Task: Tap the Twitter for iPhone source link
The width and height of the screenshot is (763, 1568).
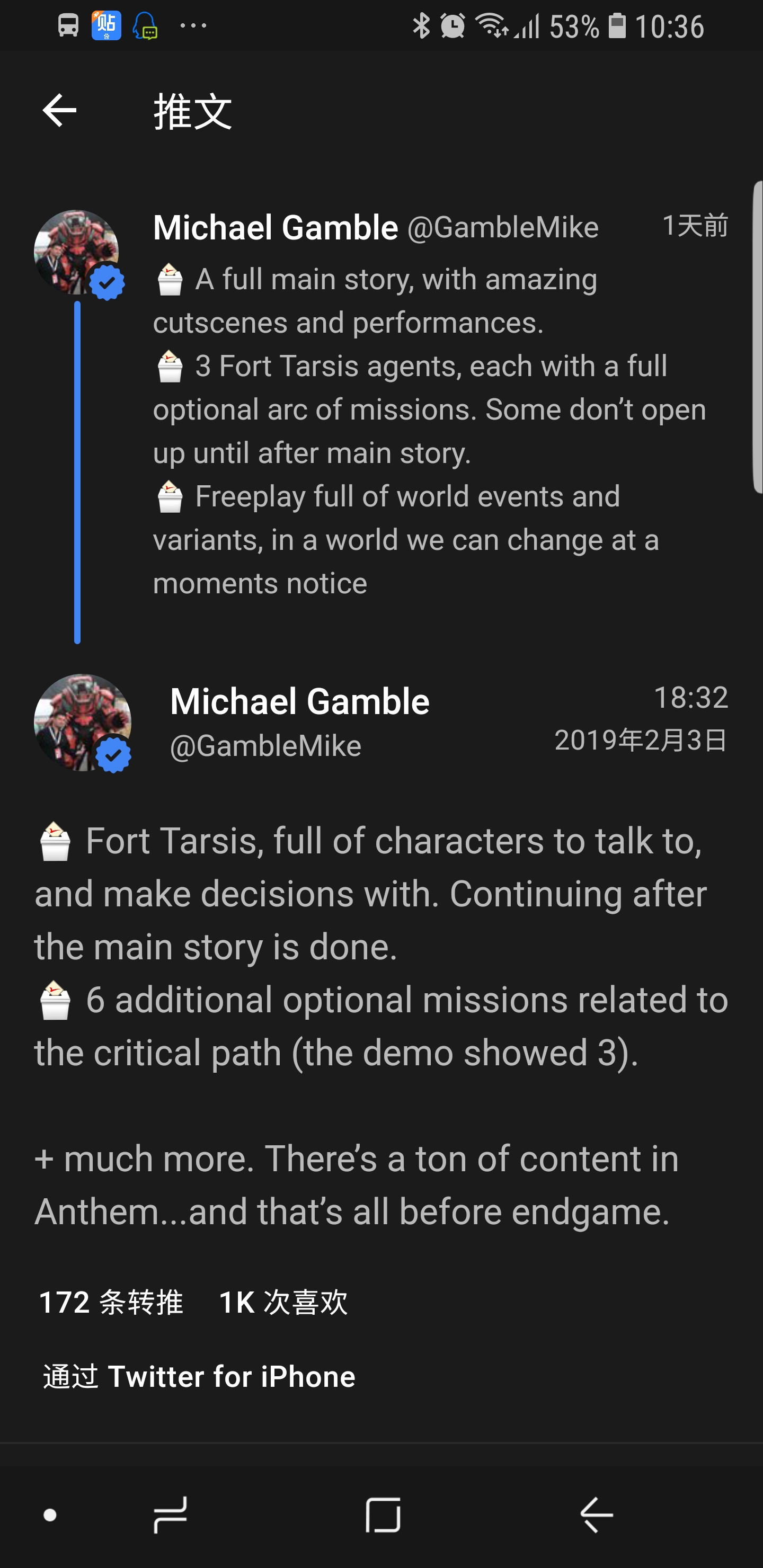Action: point(232,1377)
